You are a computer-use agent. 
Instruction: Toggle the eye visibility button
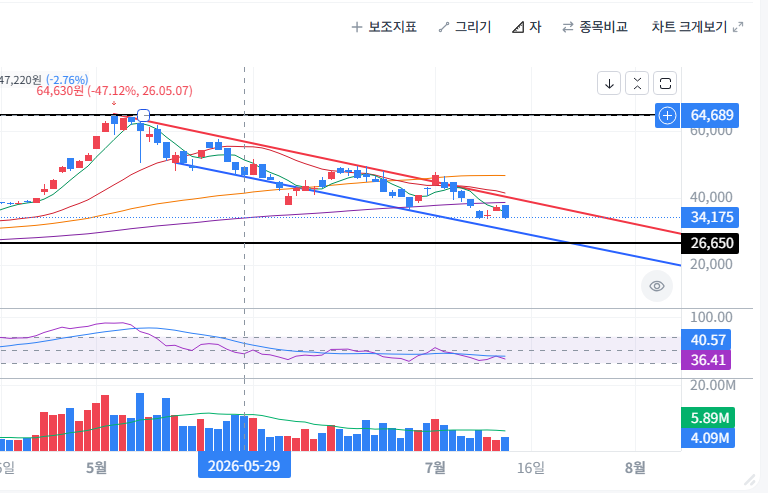point(657,286)
